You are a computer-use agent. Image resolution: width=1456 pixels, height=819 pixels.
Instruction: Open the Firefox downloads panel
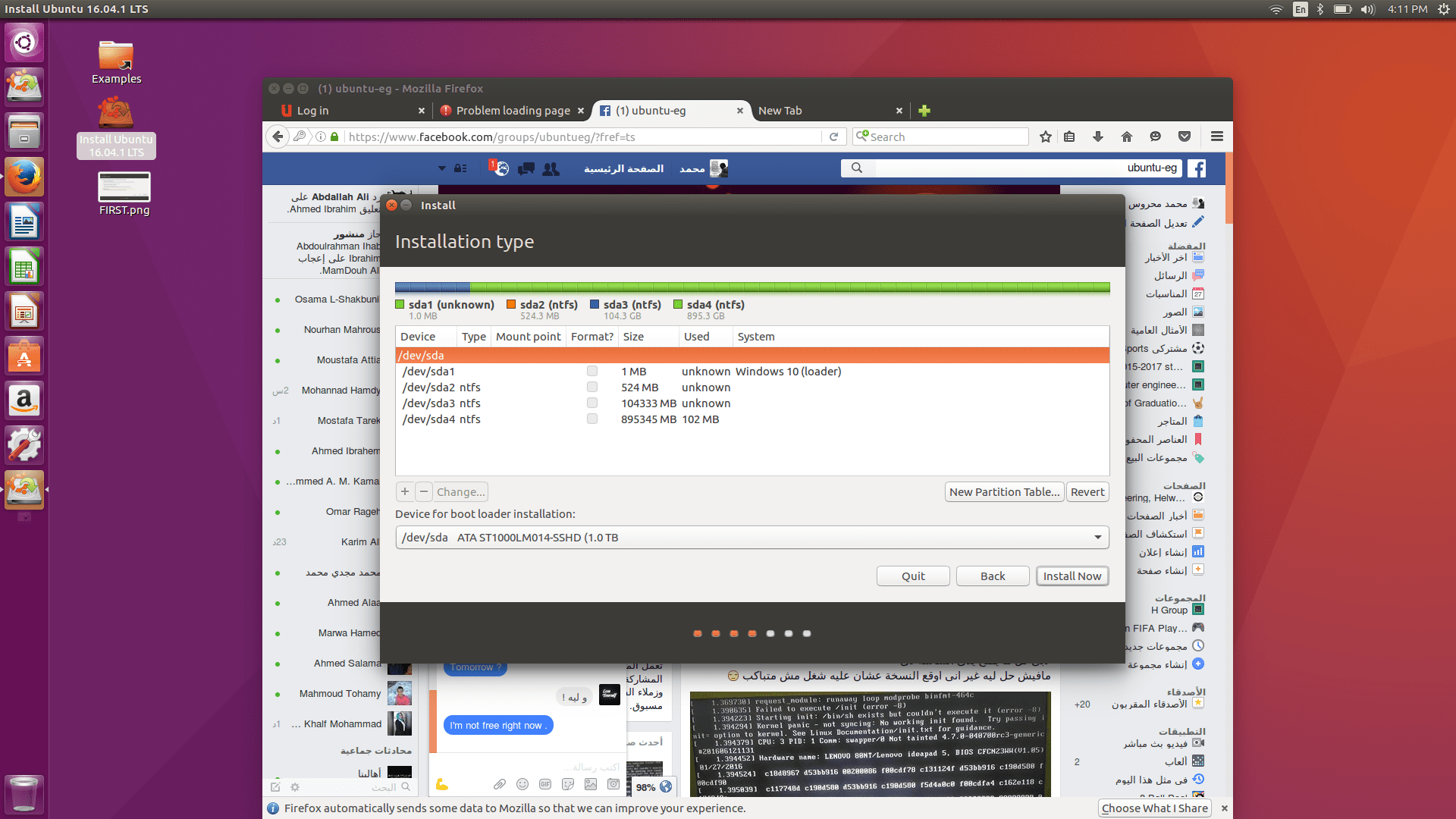[x=1097, y=136]
